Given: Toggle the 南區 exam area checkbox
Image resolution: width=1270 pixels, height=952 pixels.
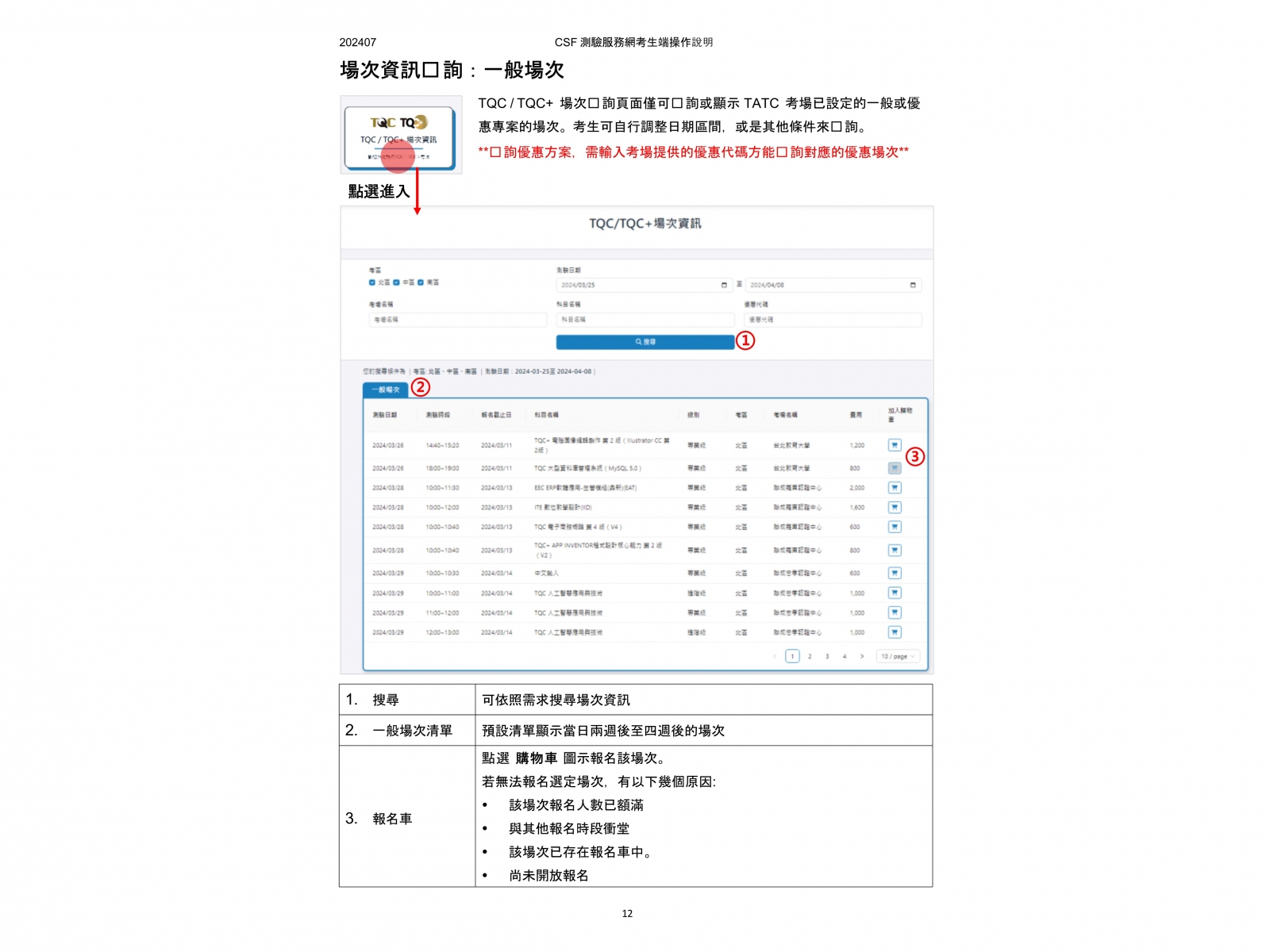Looking at the screenshot, I should click(421, 282).
